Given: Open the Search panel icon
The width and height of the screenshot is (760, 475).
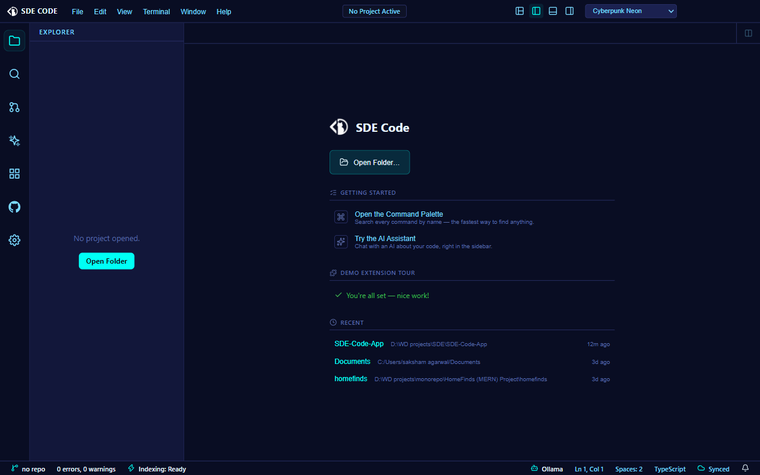Looking at the screenshot, I should click(15, 74).
